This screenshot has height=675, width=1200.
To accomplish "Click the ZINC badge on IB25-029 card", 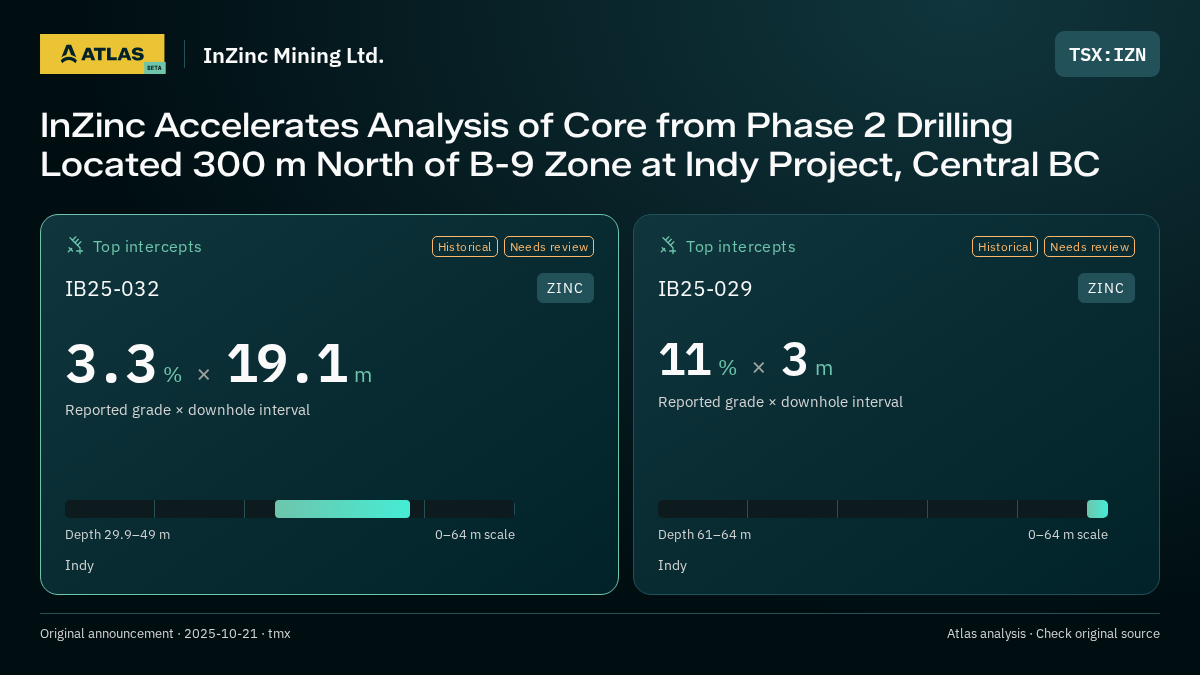I will pos(1106,288).
